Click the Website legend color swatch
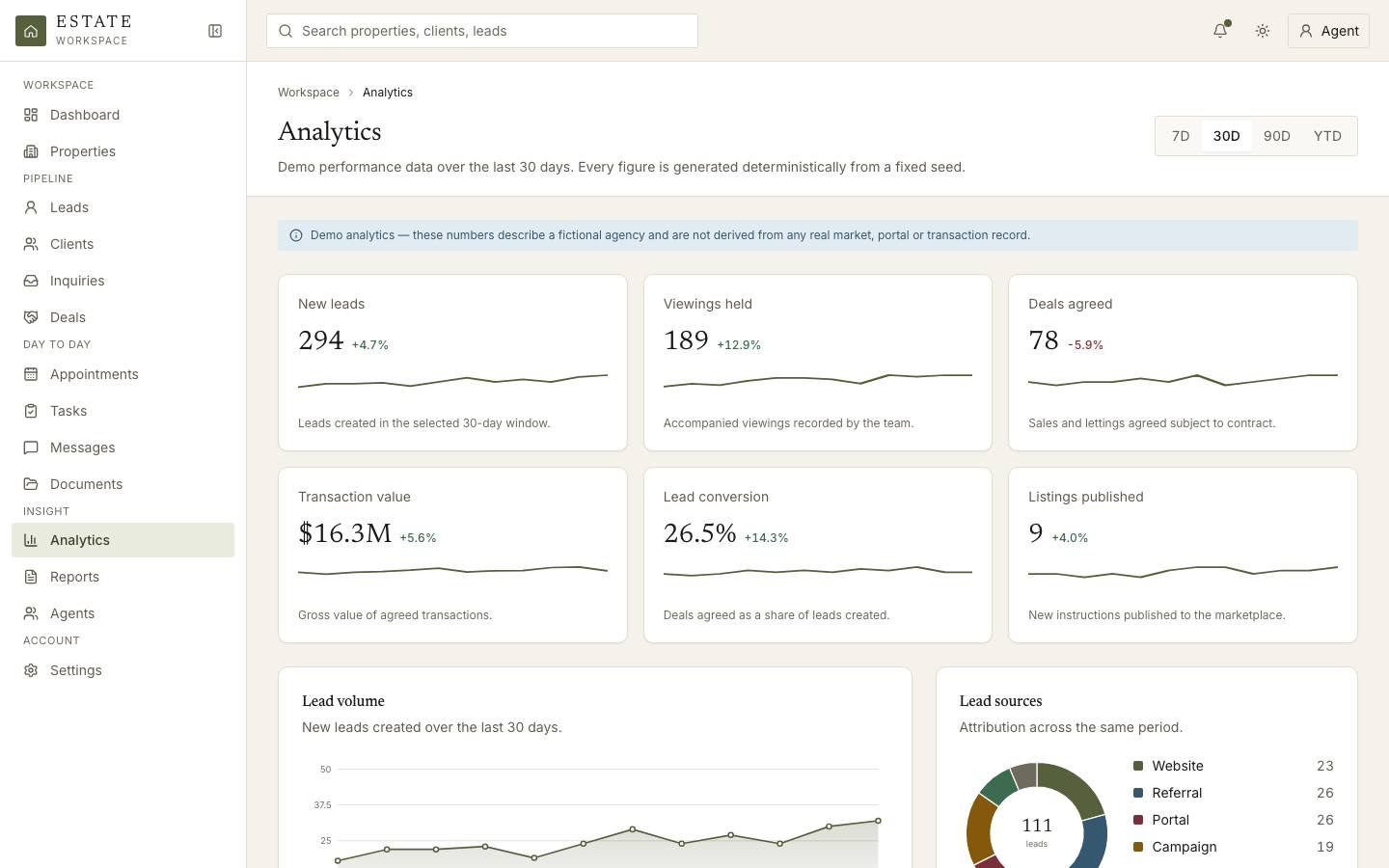The image size is (1389, 868). click(x=1138, y=766)
